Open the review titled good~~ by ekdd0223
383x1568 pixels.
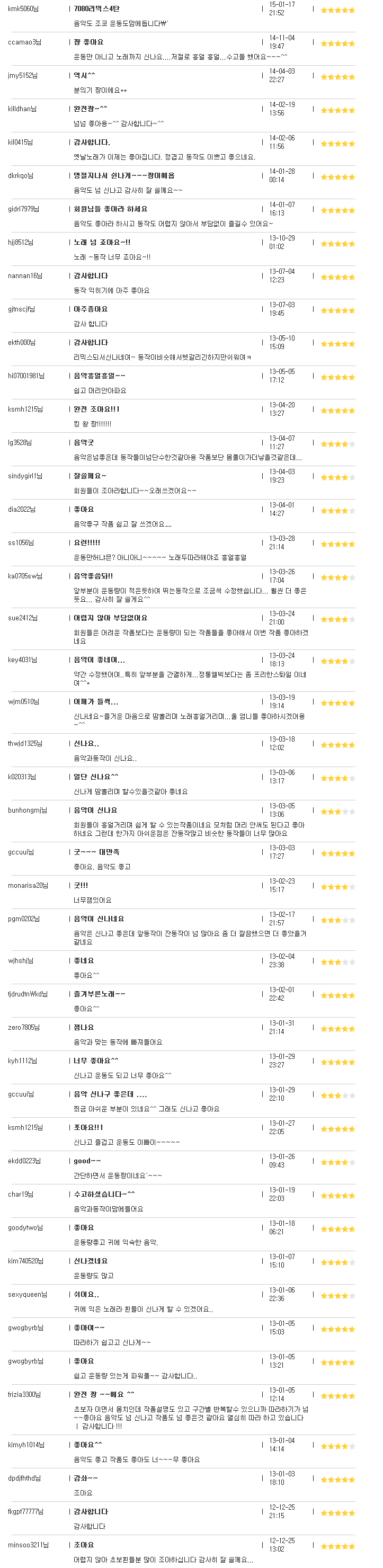pyautogui.click(x=87, y=1161)
